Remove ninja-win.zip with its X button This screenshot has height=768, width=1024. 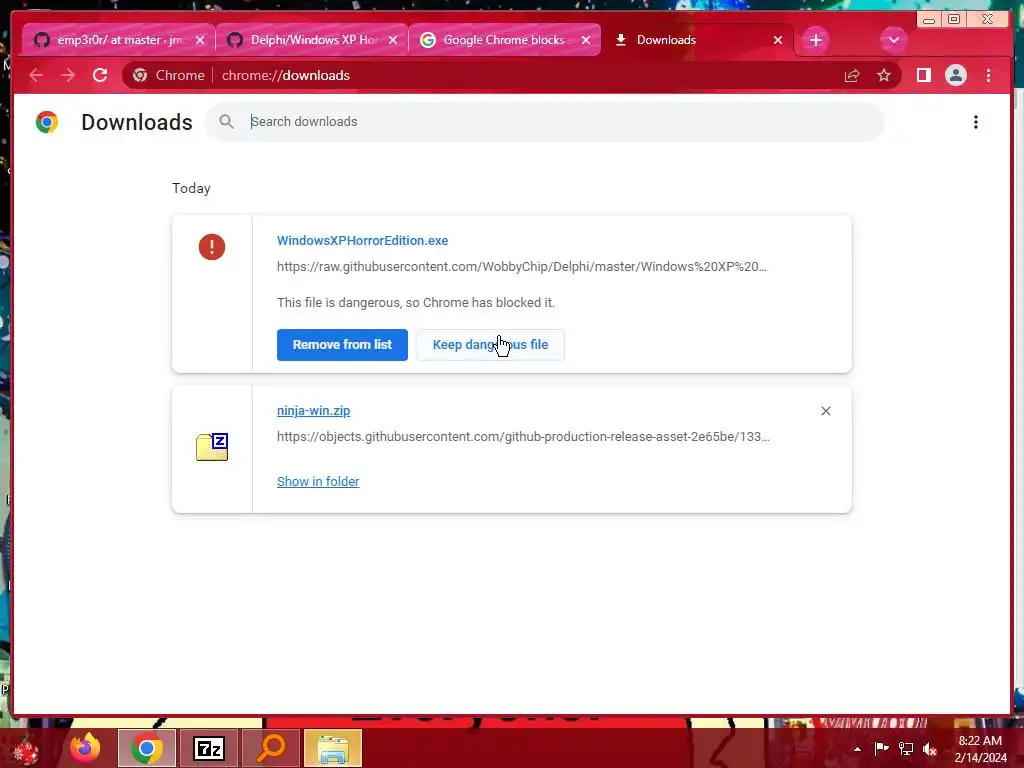pos(825,411)
